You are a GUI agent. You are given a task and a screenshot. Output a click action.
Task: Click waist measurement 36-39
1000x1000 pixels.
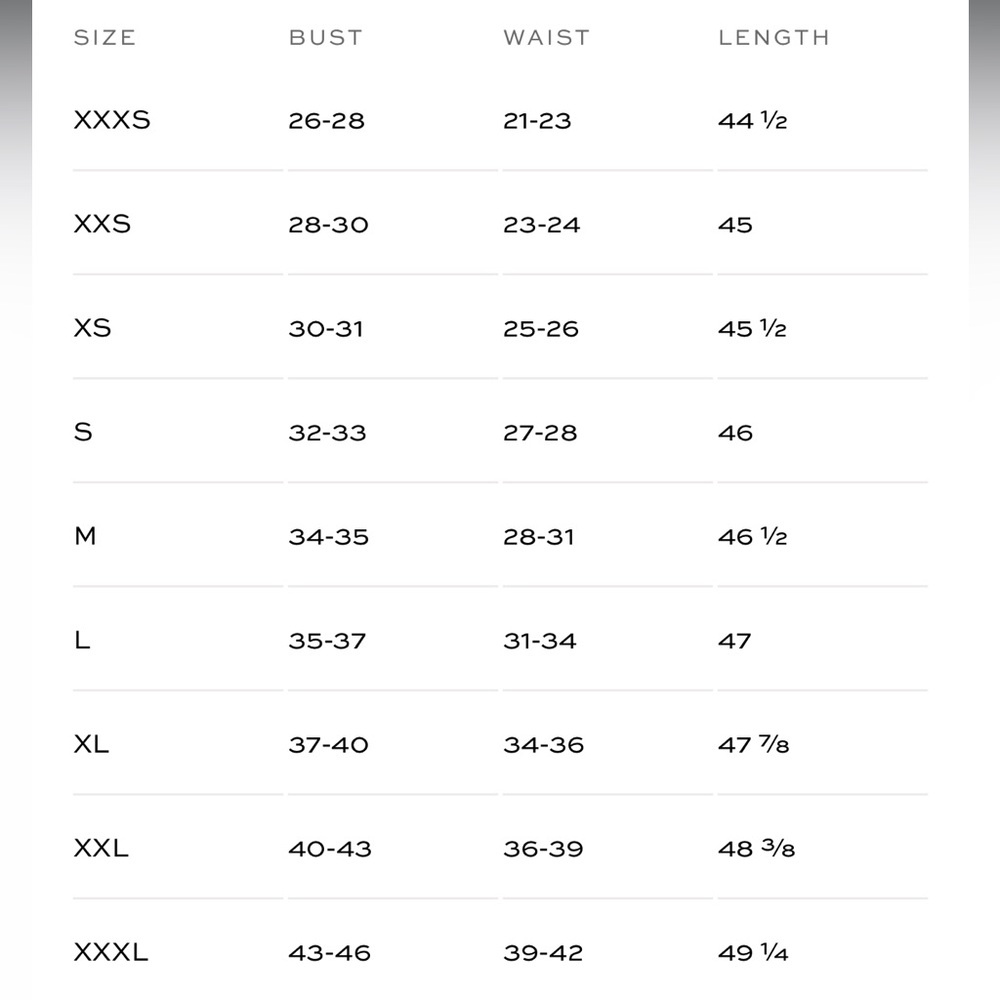pyautogui.click(x=543, y=848)
